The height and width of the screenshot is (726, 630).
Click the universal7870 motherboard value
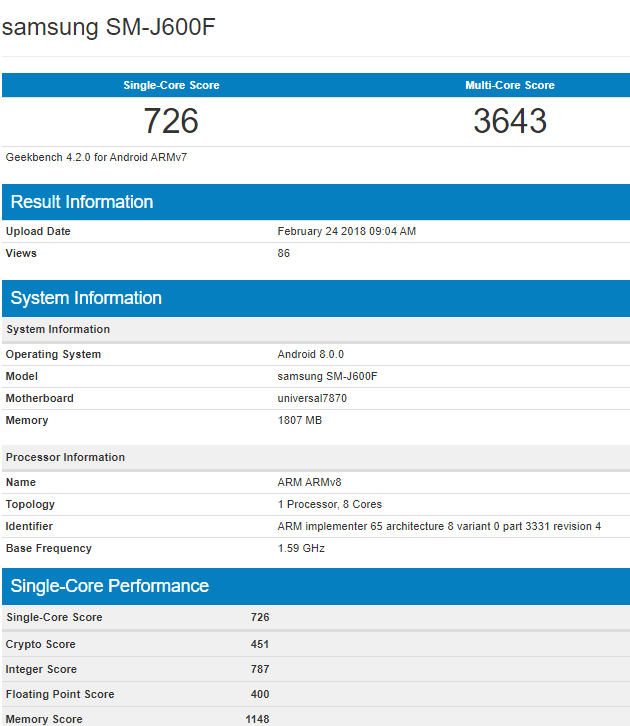312,398
